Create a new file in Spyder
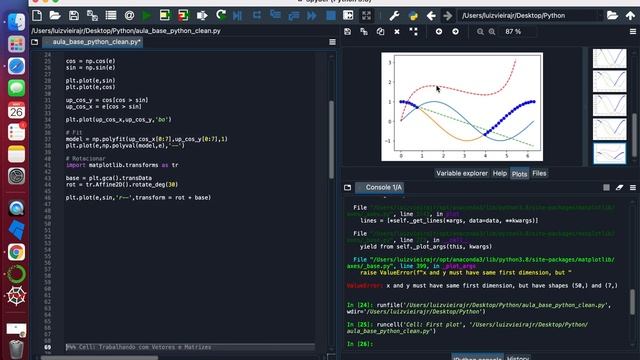Image resolution: width=640 pixels, height=360 pixels. (37, 16)
